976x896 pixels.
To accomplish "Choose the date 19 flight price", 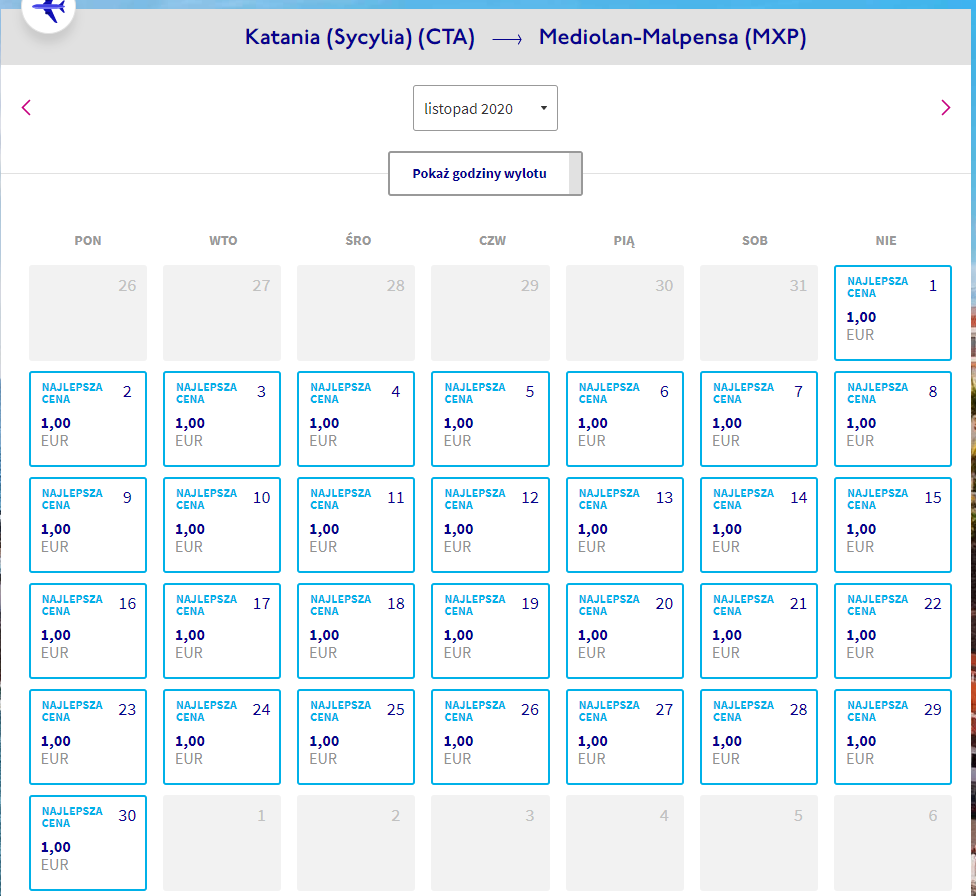I will point(490,631).
